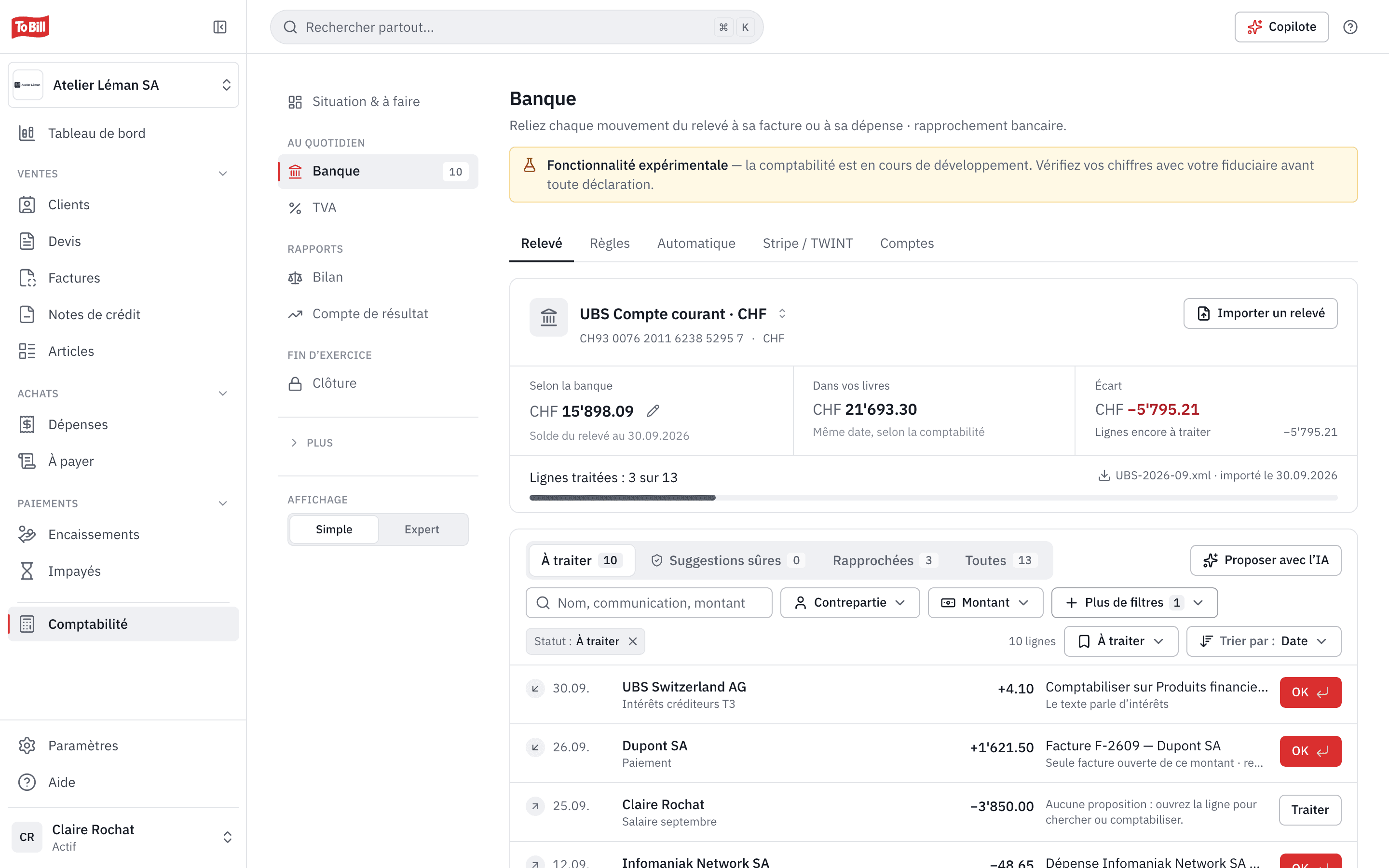Click Importer un relevé button
This screenshot has width=1389, height=868.
(x=1260, y=313)
